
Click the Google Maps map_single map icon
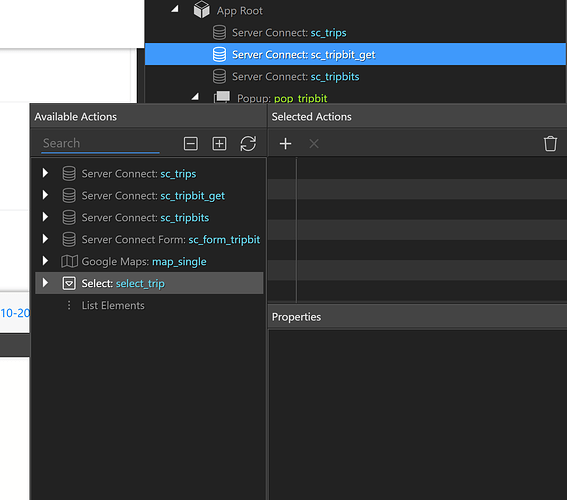pyautogui.click(x=69, y=261)
